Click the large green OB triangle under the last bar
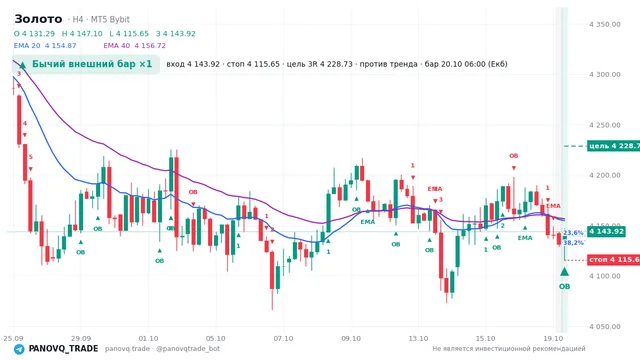The width and height of the screenshot is (640, 360). (564, 271)
